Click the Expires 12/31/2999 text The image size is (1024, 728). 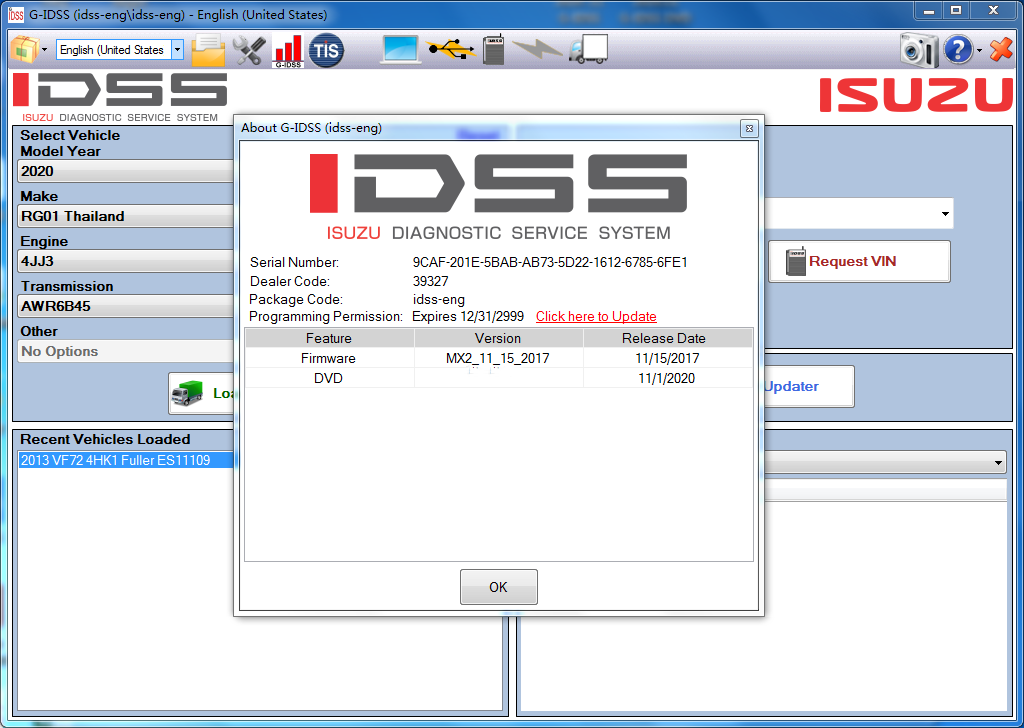click(468, 317)
